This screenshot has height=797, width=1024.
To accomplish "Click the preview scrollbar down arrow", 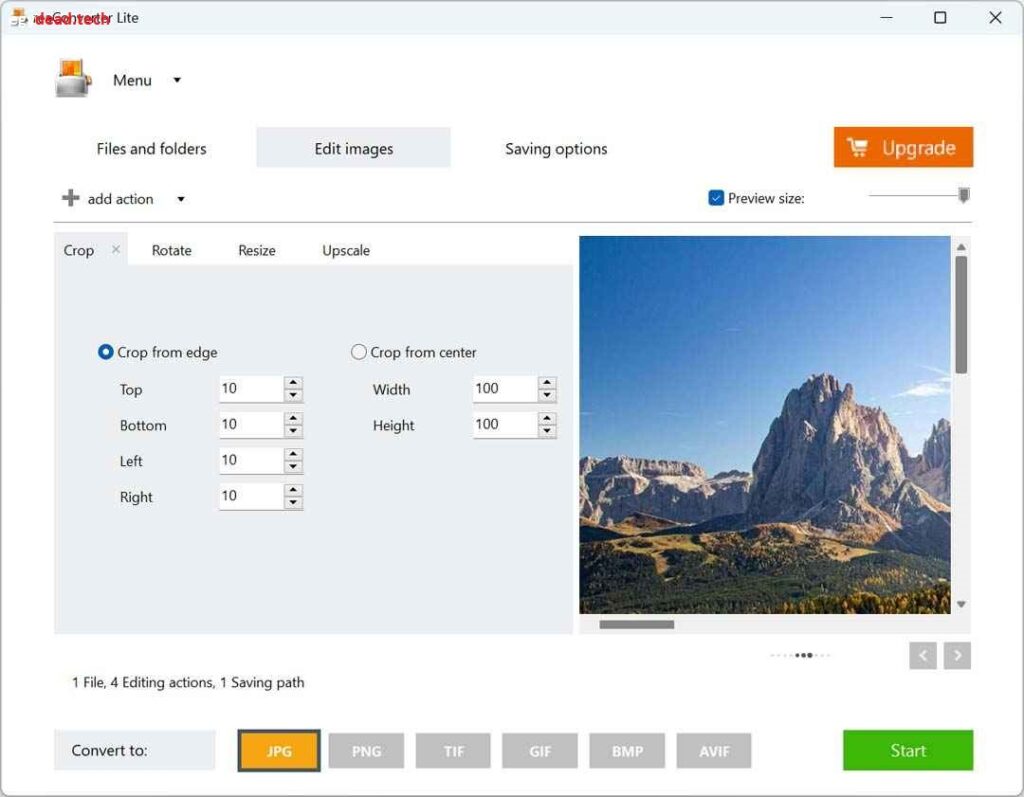I will 961,603.
